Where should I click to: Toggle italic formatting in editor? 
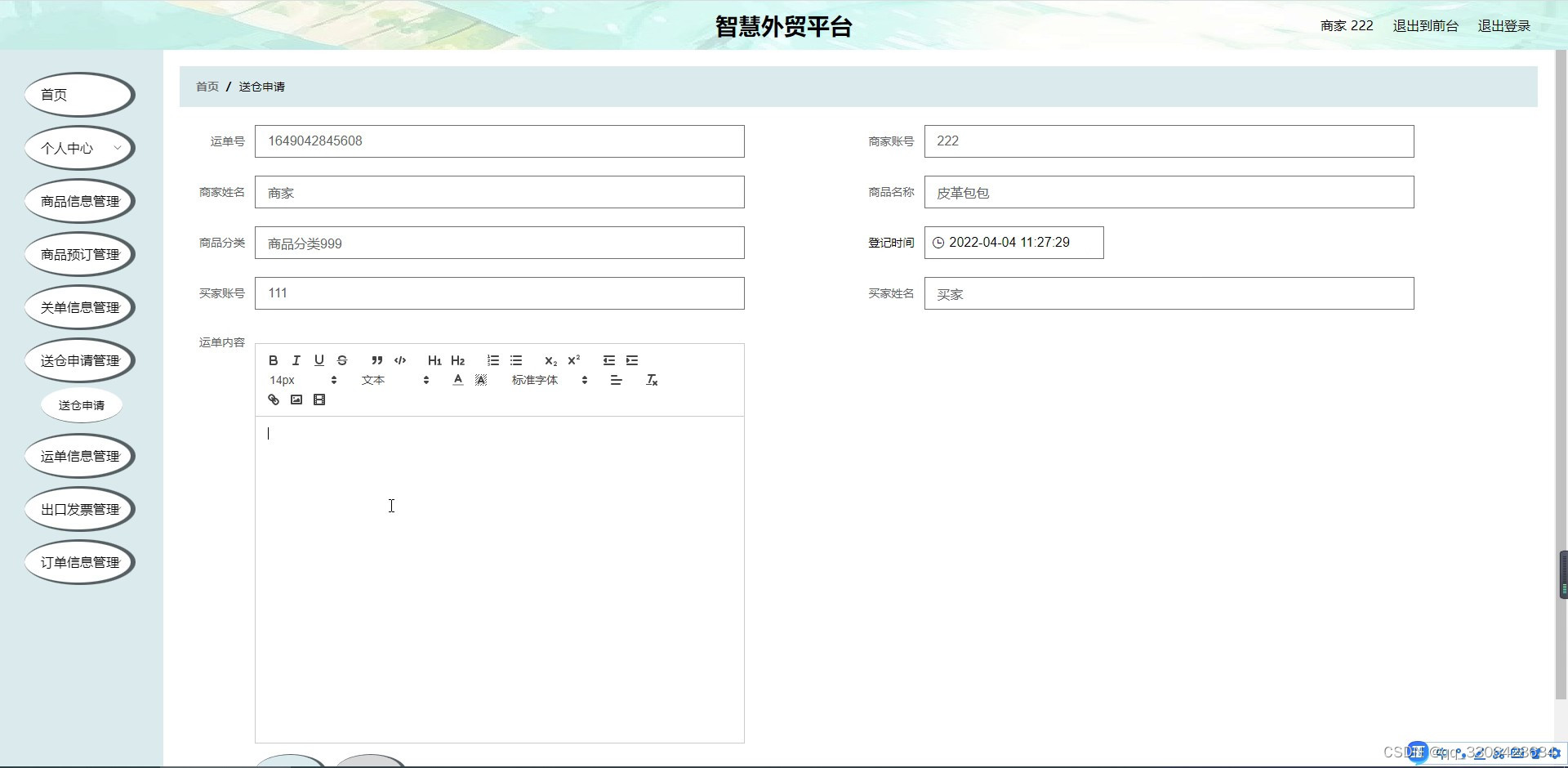click(x=296, y=360)
